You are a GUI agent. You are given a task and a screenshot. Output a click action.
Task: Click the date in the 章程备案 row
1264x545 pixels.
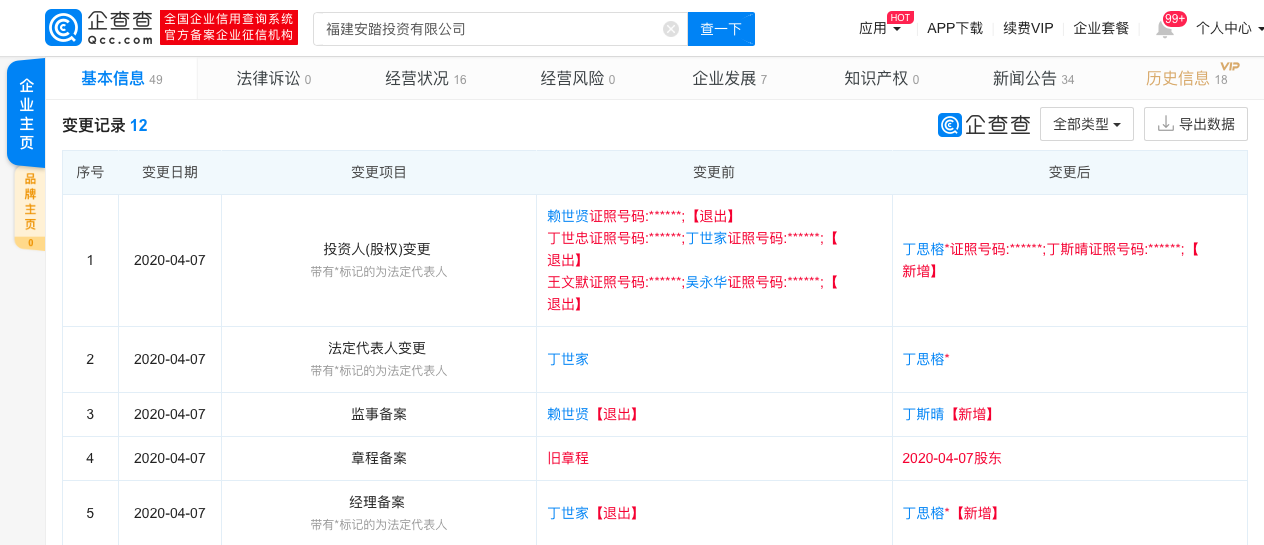[170, 458]
